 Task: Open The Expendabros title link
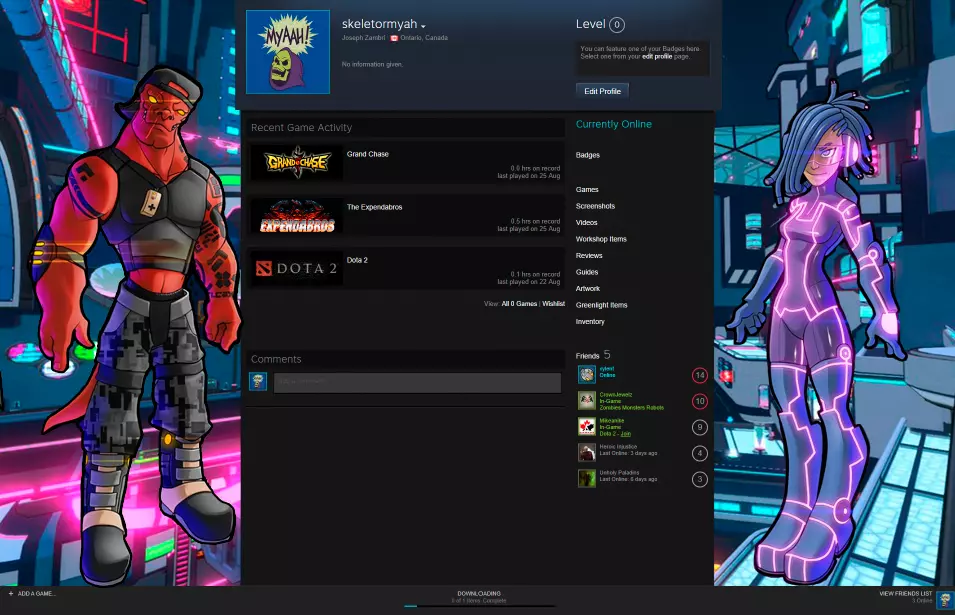click(x=375, y=207)
